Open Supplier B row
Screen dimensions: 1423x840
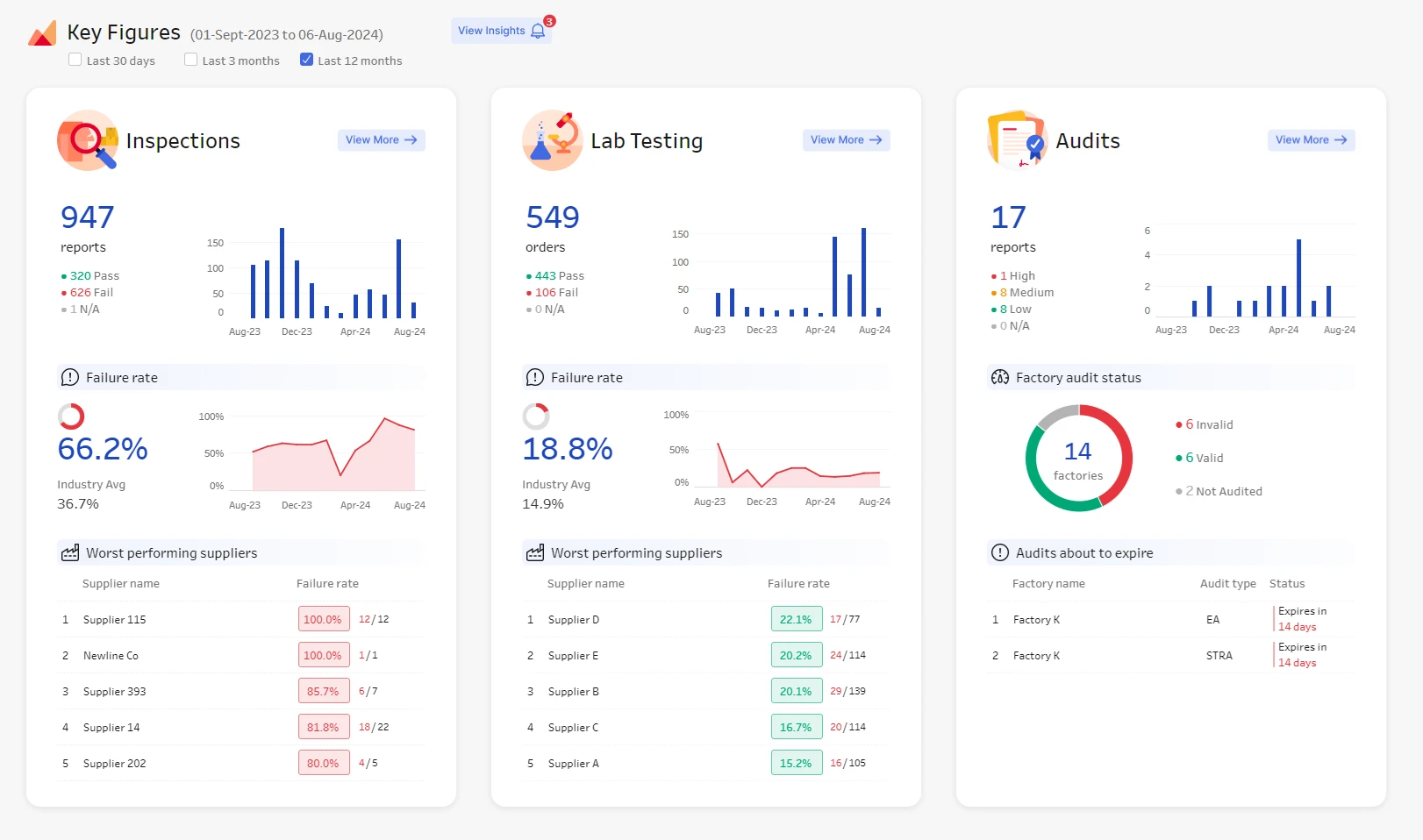(x=706, y=692)
